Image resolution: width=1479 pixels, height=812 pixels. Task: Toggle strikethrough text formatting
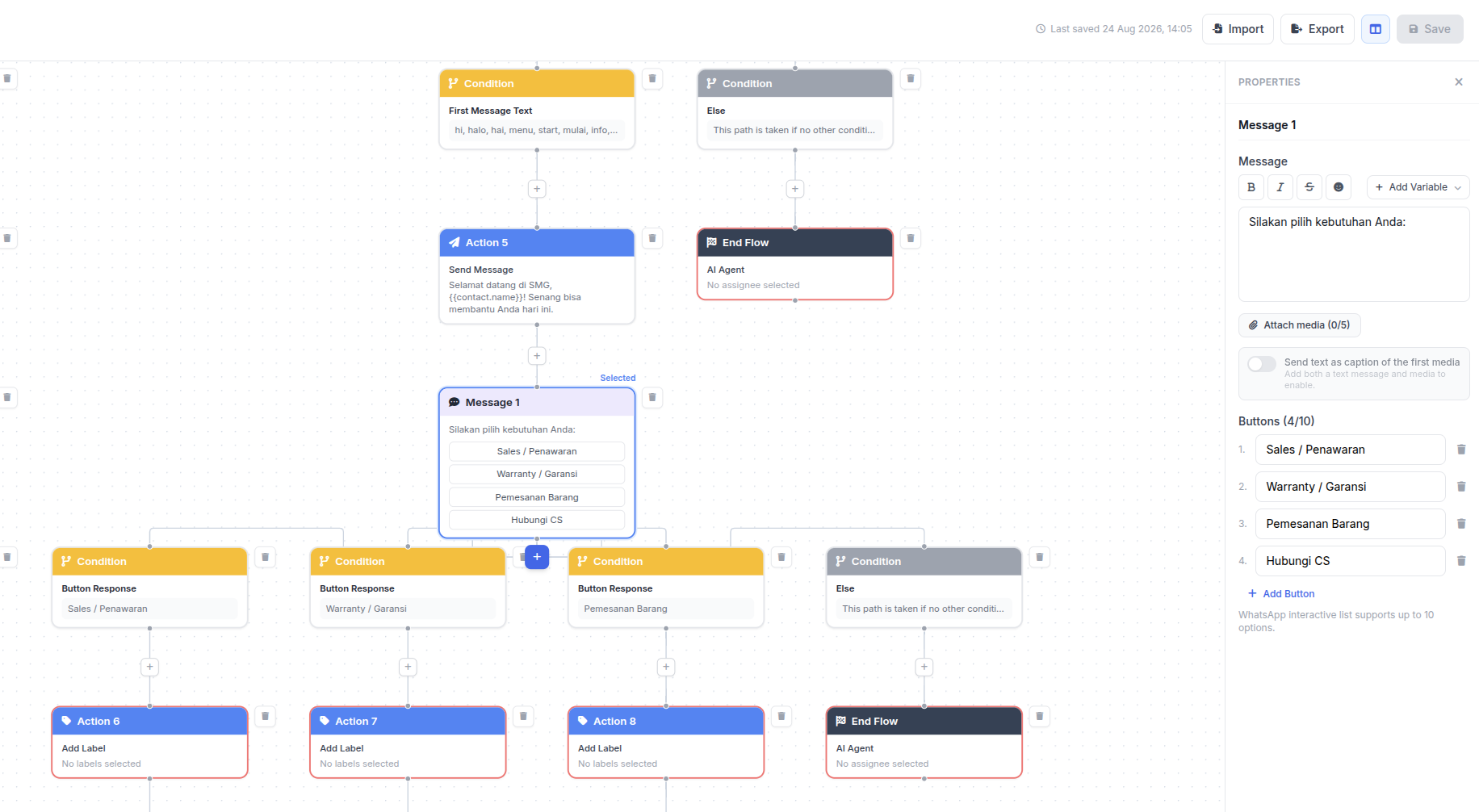click(x=1309, y=187)
